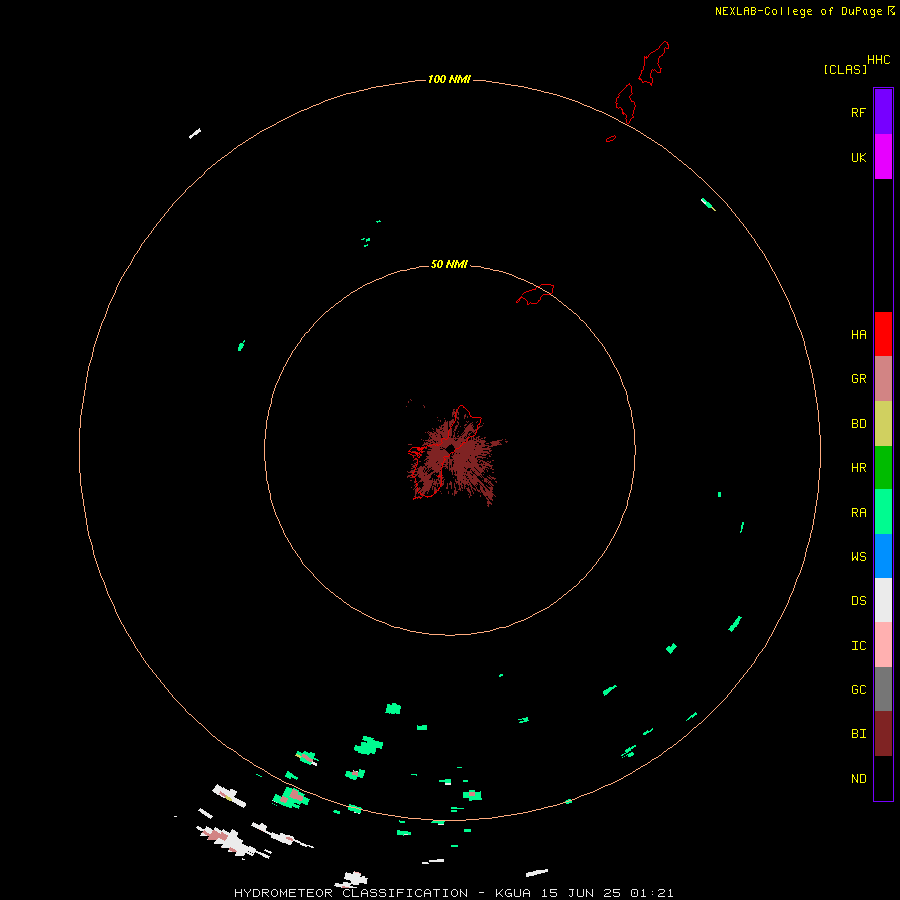Click the HR dark green legend swatch
Screen dimensions: 900x900
(x=883, y=468)
